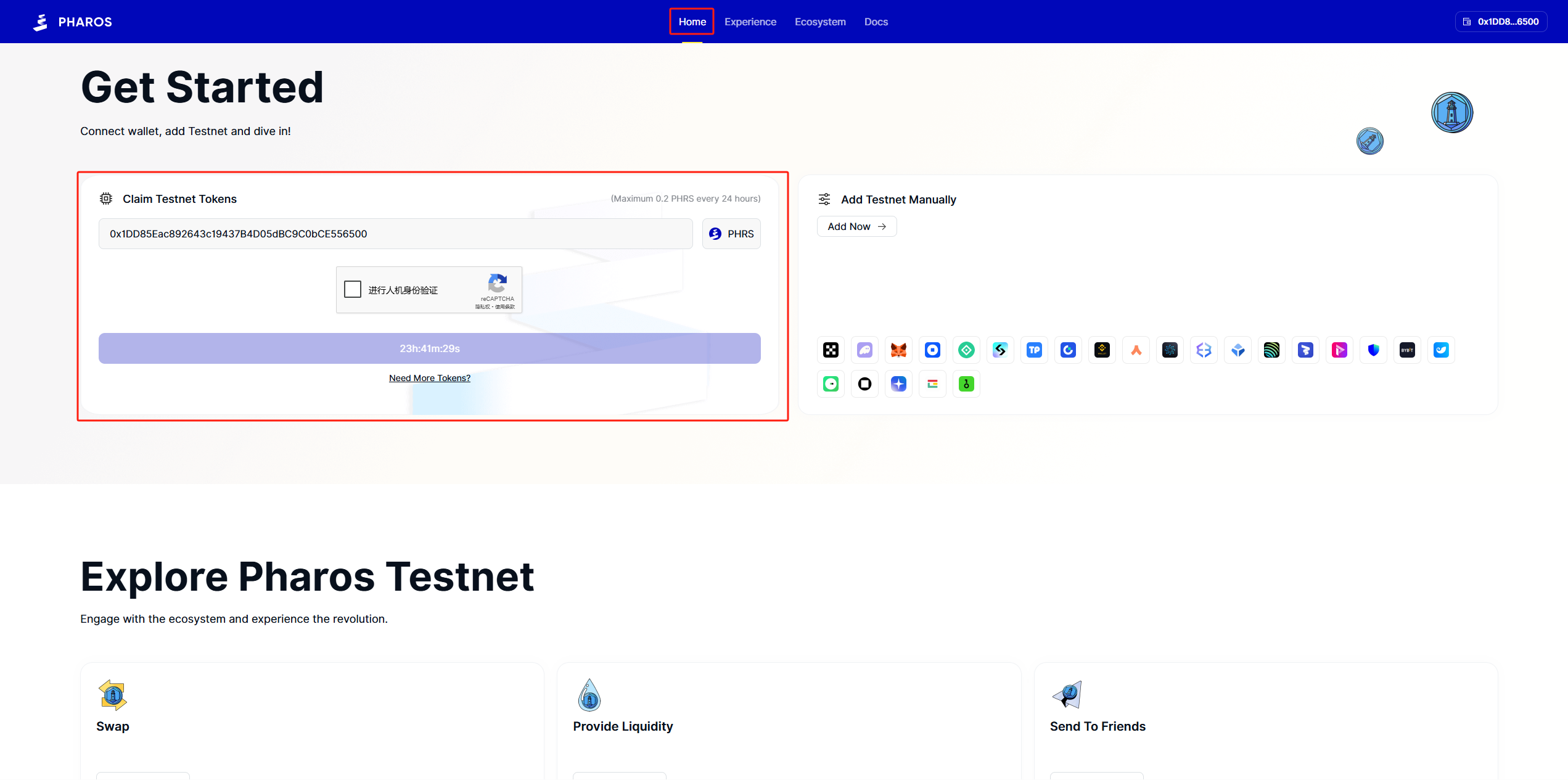Open the Experience nav tab

(750, 22)
